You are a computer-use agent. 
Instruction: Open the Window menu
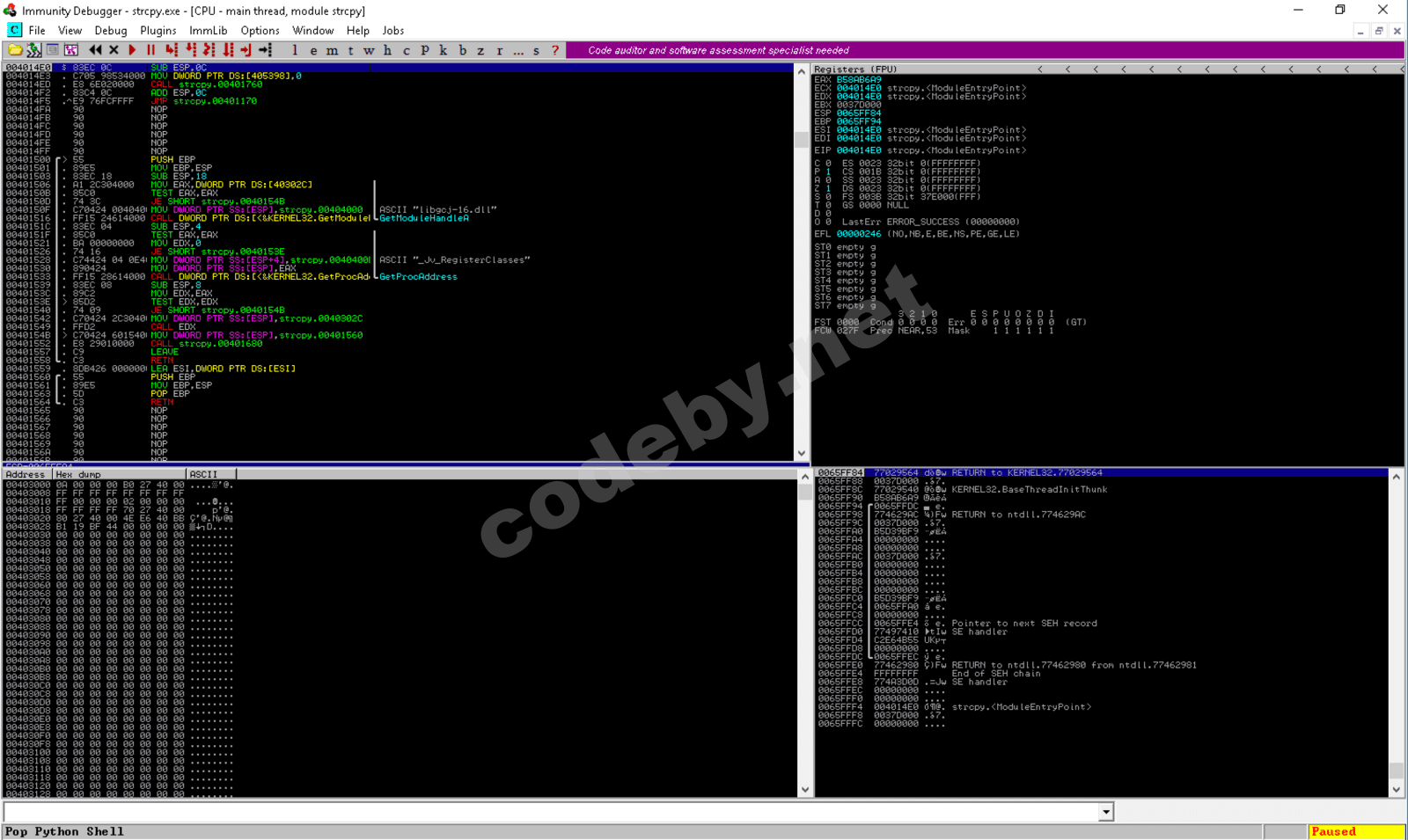tap(312, 30)
